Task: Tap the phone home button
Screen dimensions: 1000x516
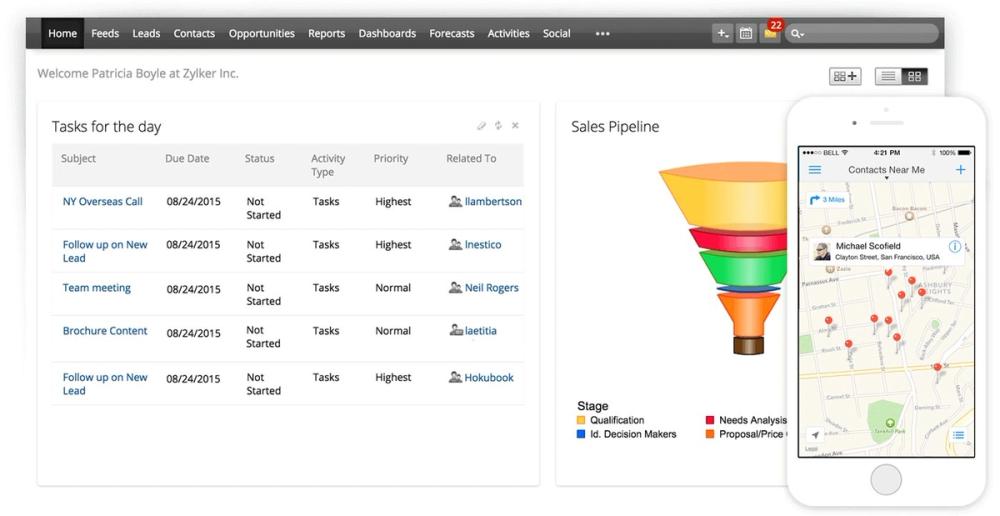Action: click(x=886, y=479)
